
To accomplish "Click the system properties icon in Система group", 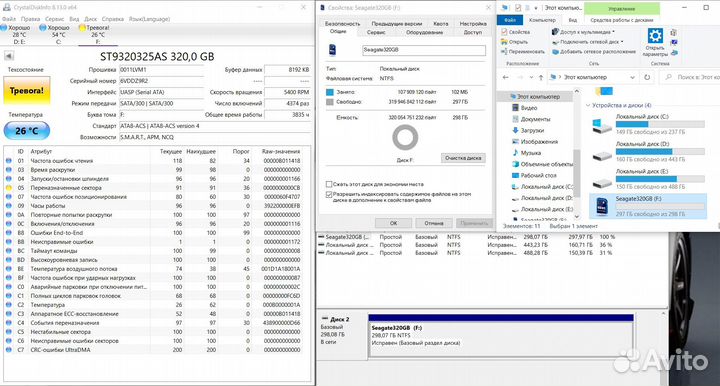I will (674, 43).
